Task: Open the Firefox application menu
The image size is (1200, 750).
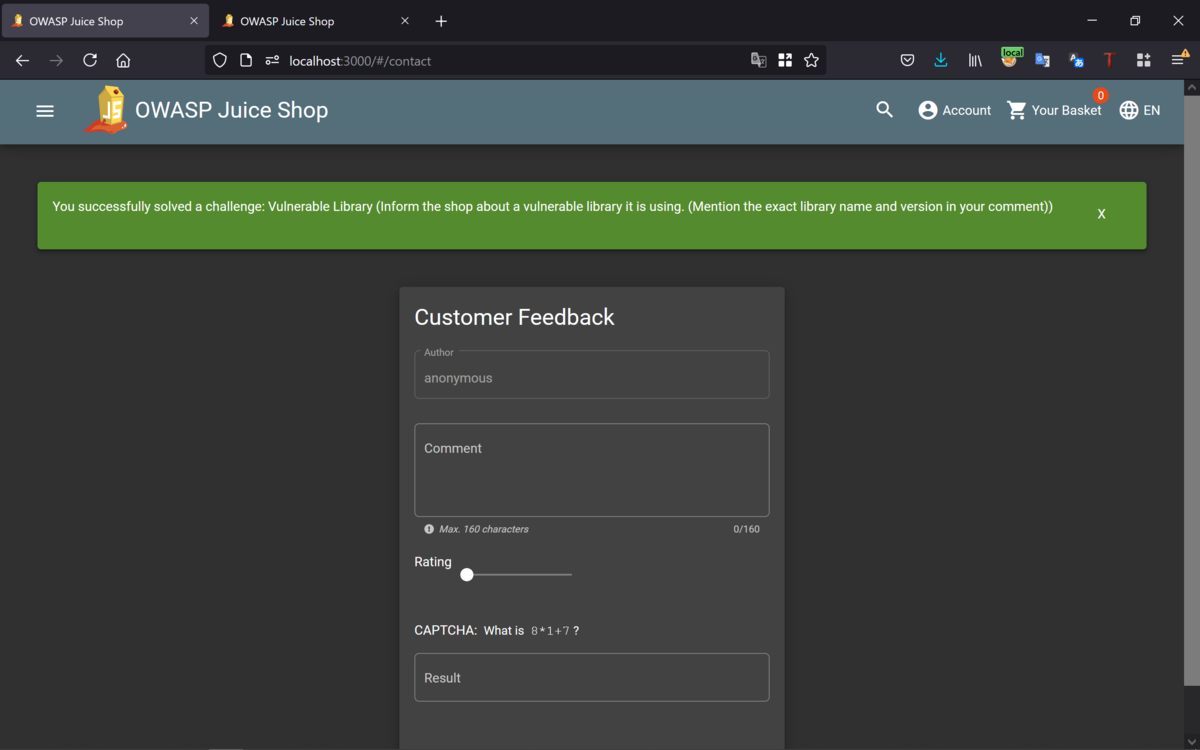Action: [1179, 60]
